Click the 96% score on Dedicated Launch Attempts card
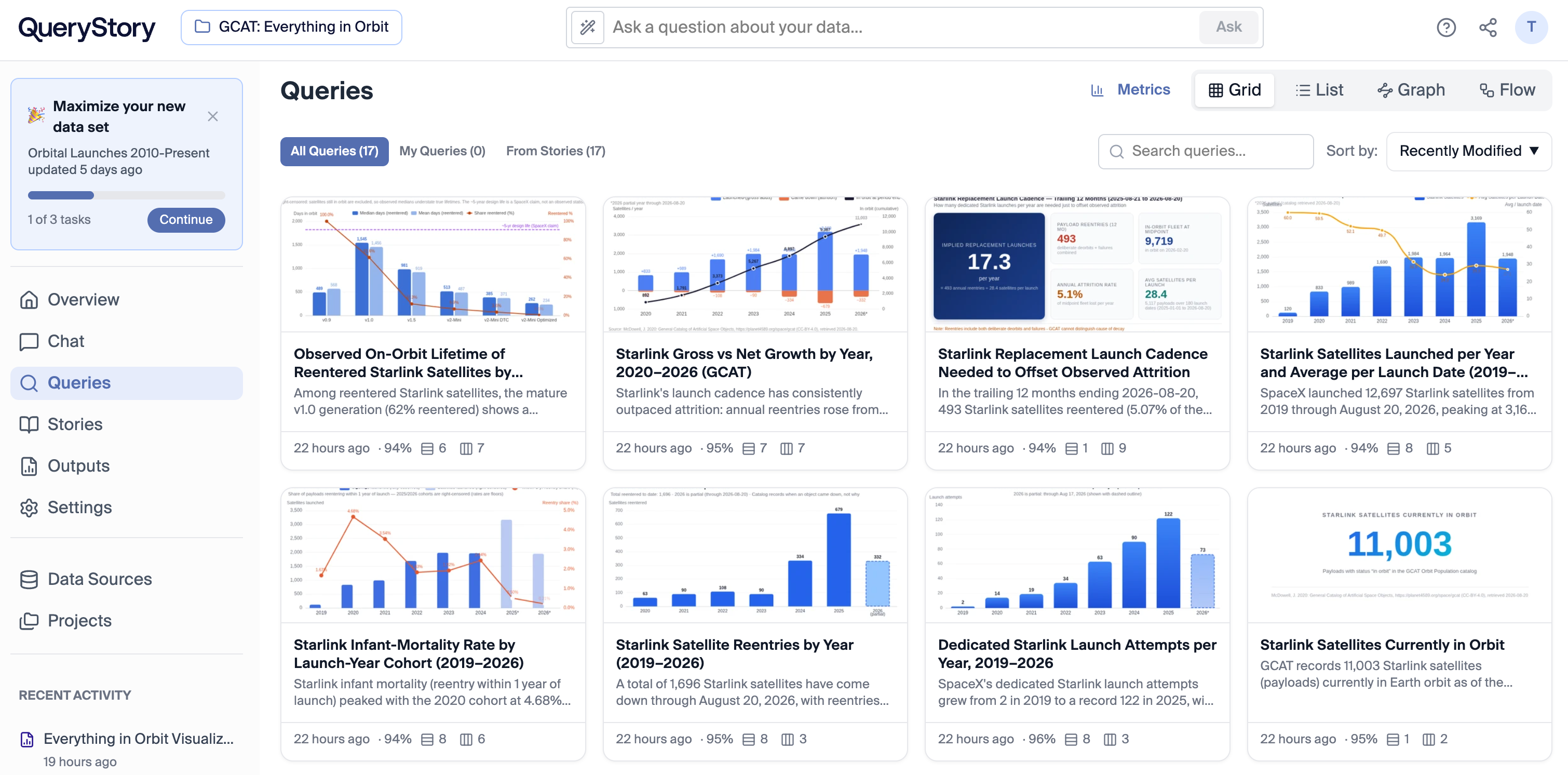The height and width of the screenshot is (775, 1568). click(1042, 739)
